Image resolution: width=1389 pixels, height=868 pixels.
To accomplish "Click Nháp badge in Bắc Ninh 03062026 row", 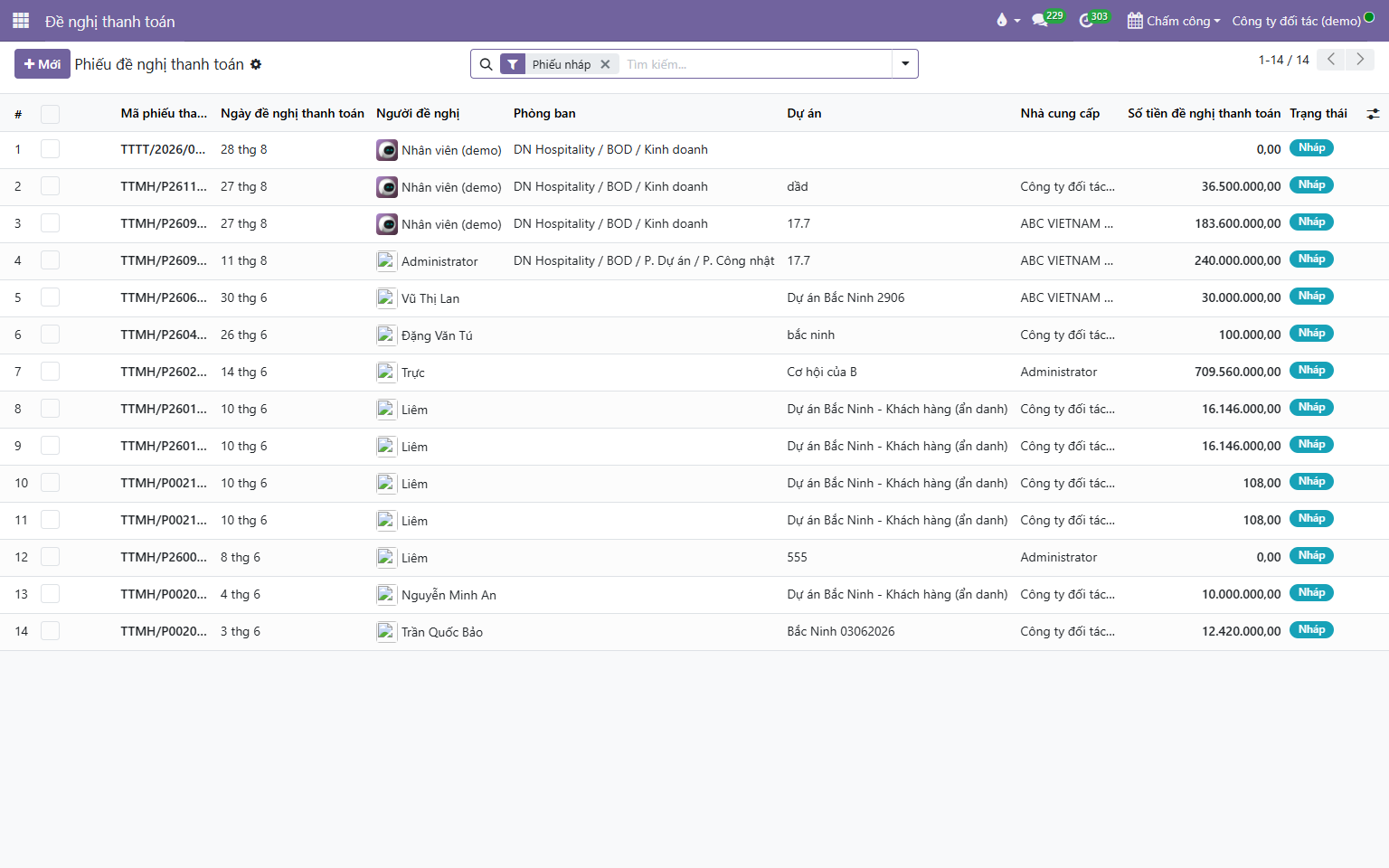I will click(1311, 630).
